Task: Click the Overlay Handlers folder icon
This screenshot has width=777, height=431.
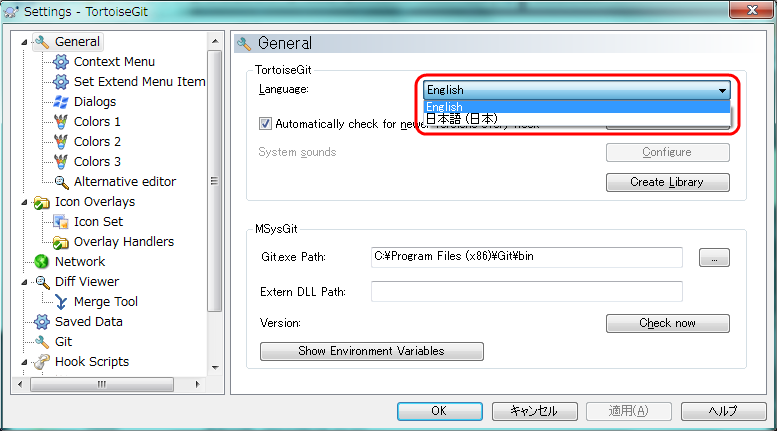Action: pos(61,242)
